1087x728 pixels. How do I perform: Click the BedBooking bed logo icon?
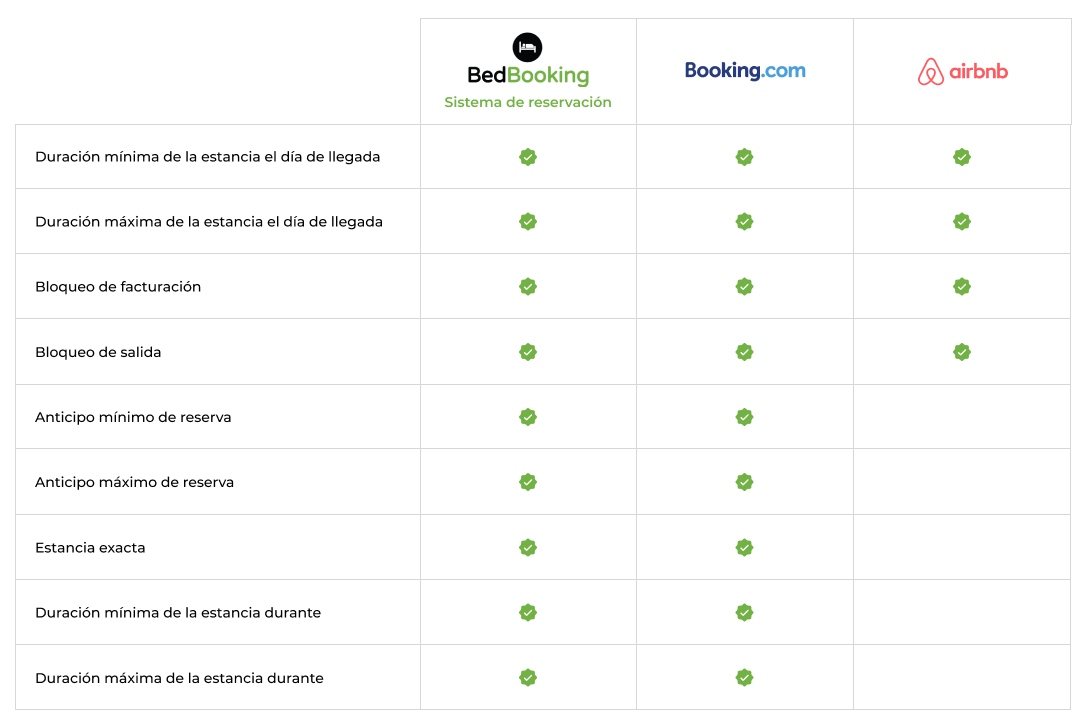tap(528, 47)
